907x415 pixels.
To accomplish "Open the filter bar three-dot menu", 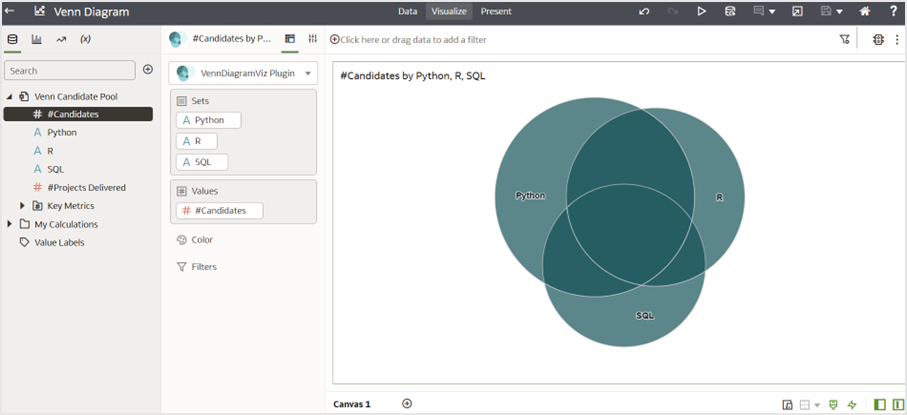I will (x=897, y=39).
